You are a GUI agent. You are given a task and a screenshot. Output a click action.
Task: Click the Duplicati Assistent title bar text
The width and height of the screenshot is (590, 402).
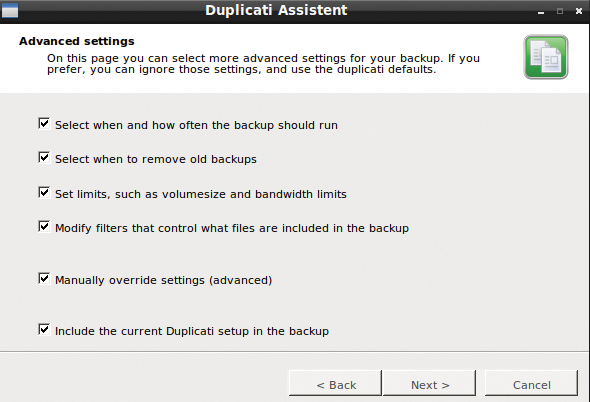click(276, 10)
